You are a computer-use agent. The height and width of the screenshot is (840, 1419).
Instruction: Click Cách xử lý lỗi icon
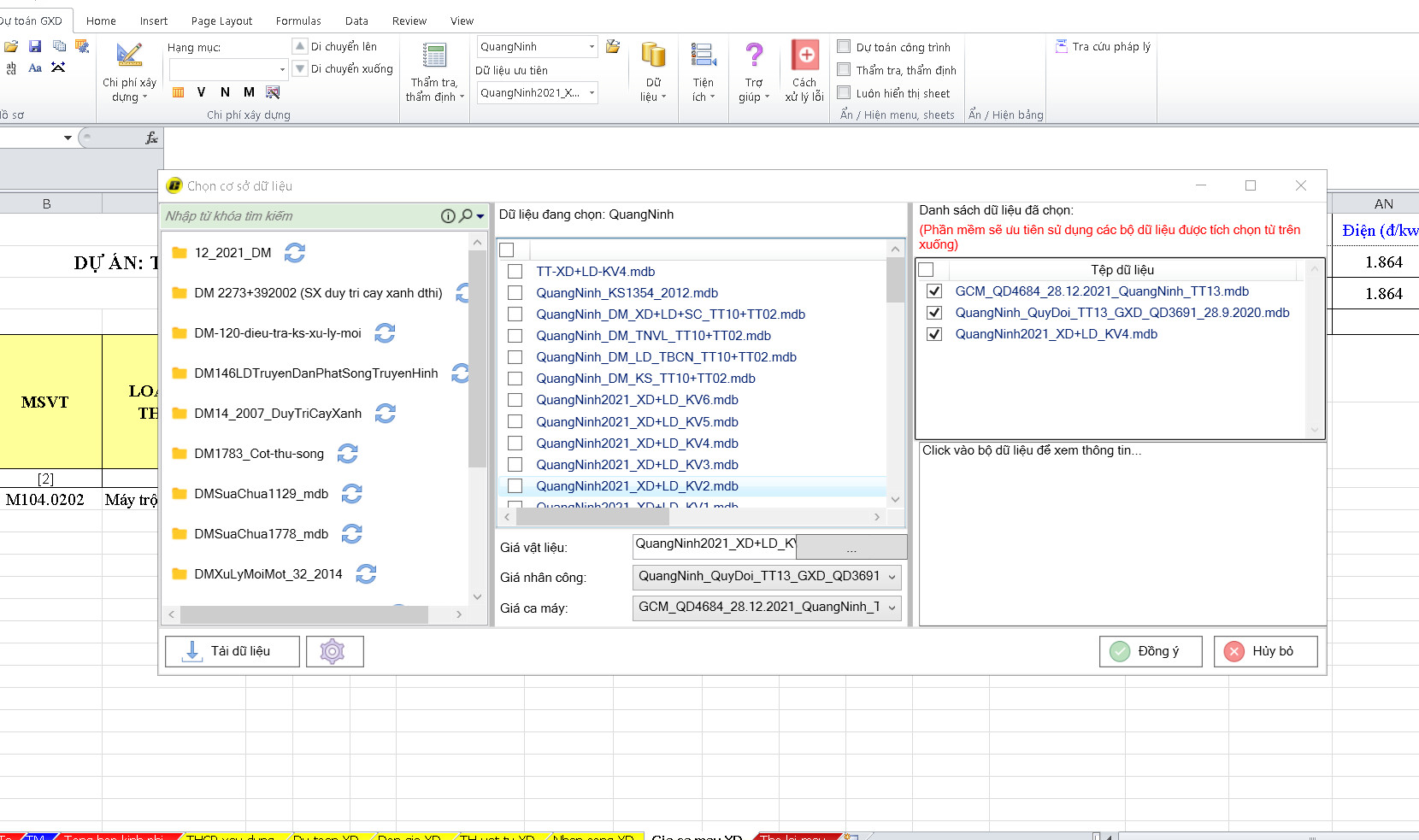point(804,56)
